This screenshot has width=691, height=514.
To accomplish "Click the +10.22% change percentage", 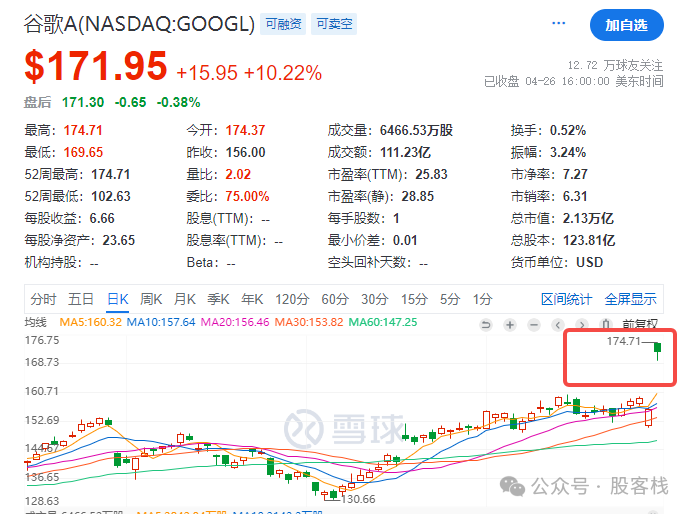I will click(282, 73).
